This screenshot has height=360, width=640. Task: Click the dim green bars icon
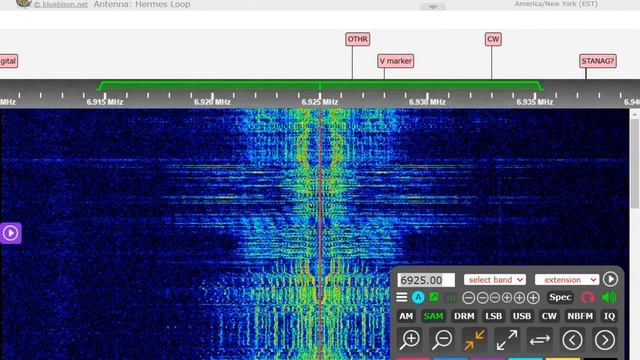tap(451, 298)
